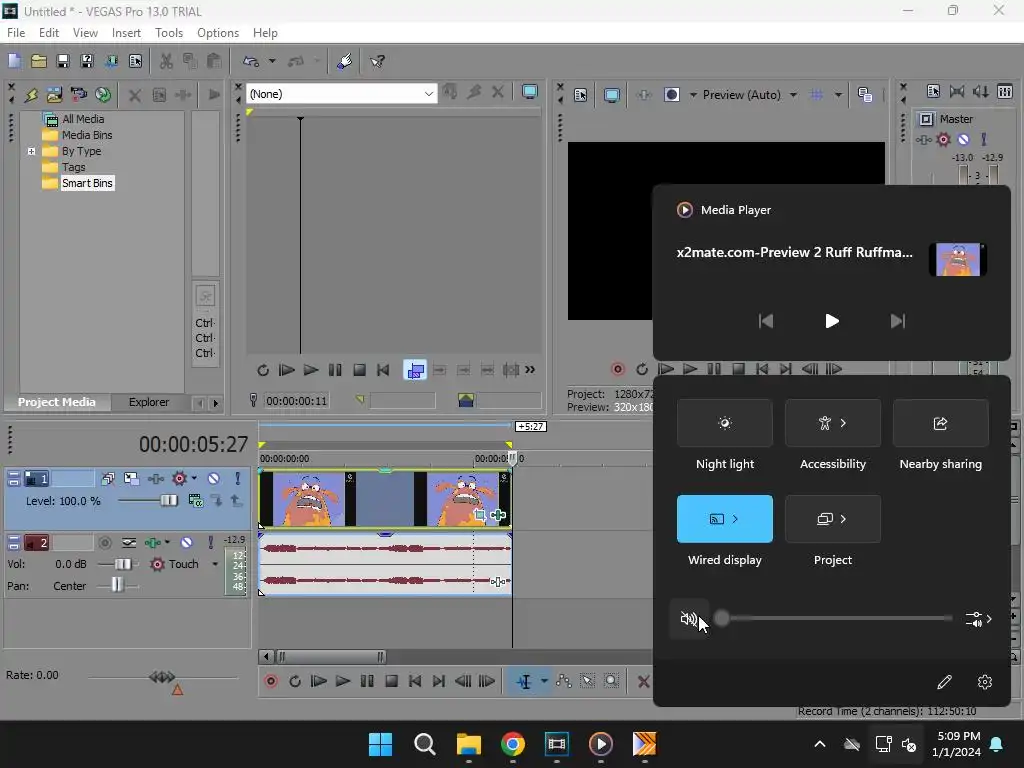The image size is (1024, 768).
Task: Click Stop in the Trimmer transport
Action: click(359, 370)
